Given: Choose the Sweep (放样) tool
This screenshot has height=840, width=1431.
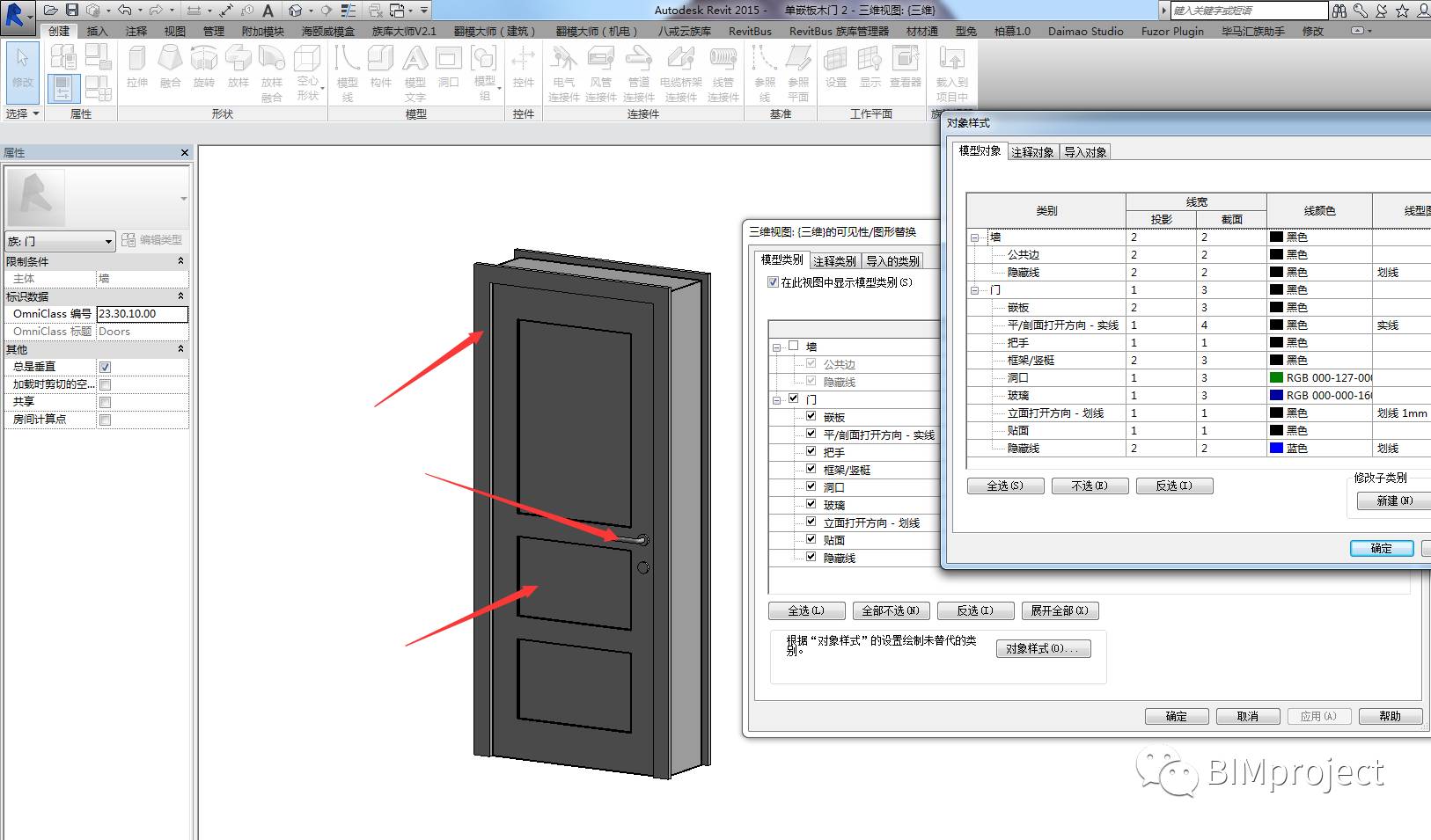Looking at the screenshot, I should pos(238,67).
